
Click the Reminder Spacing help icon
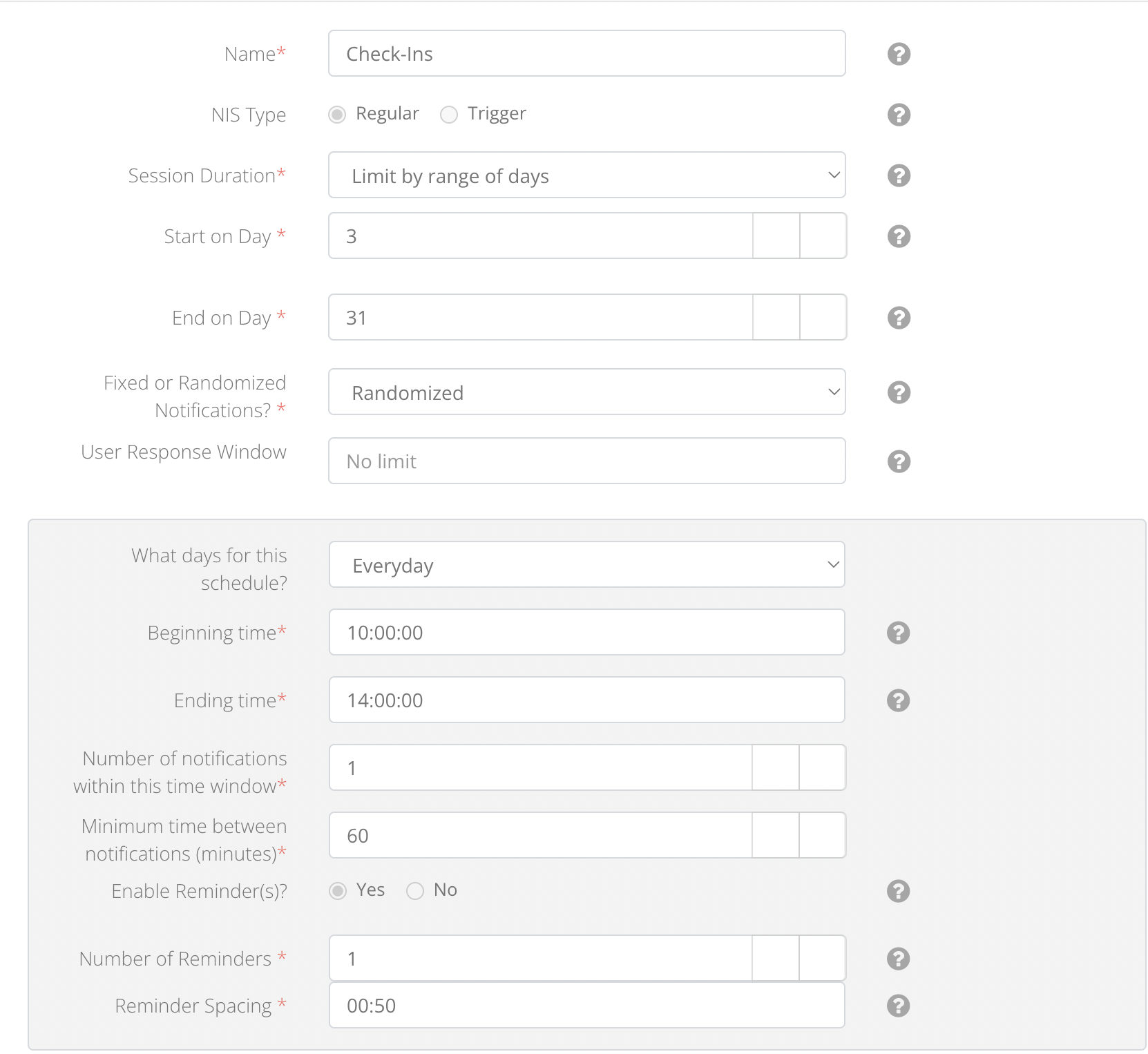[x=898, y=1006]
